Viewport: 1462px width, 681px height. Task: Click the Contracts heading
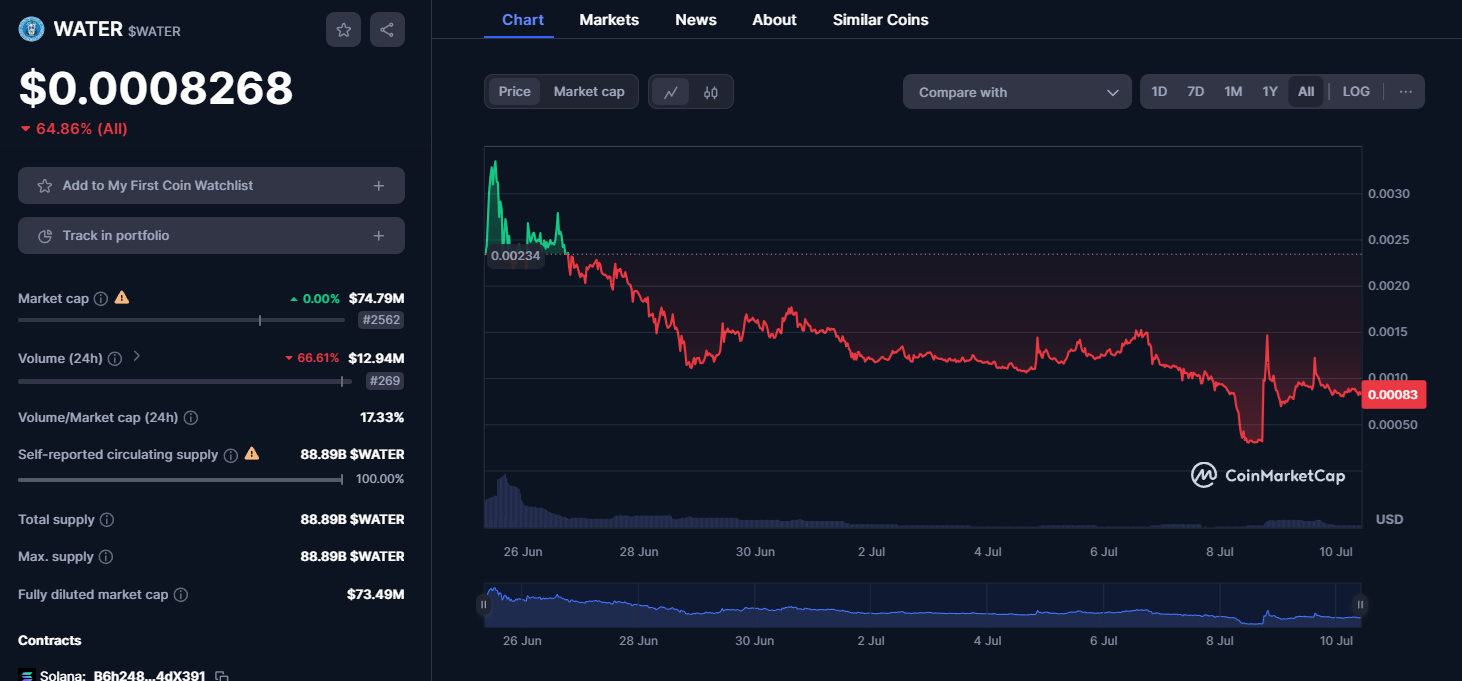(50, 641)
